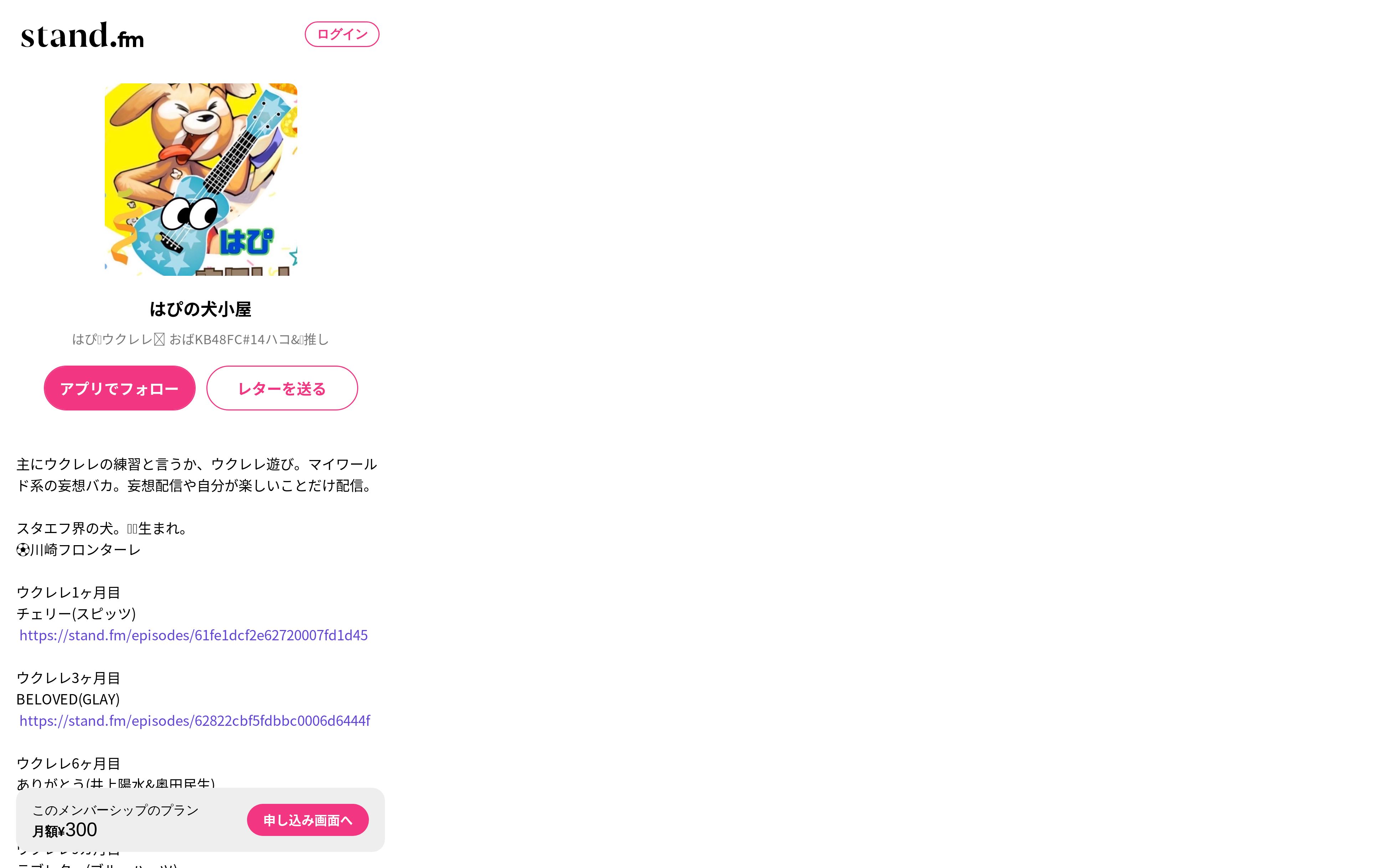Open the BELOVED episode link ending 6444f
The width and height of the screenshot is (1373, 868).
[194, 720]
